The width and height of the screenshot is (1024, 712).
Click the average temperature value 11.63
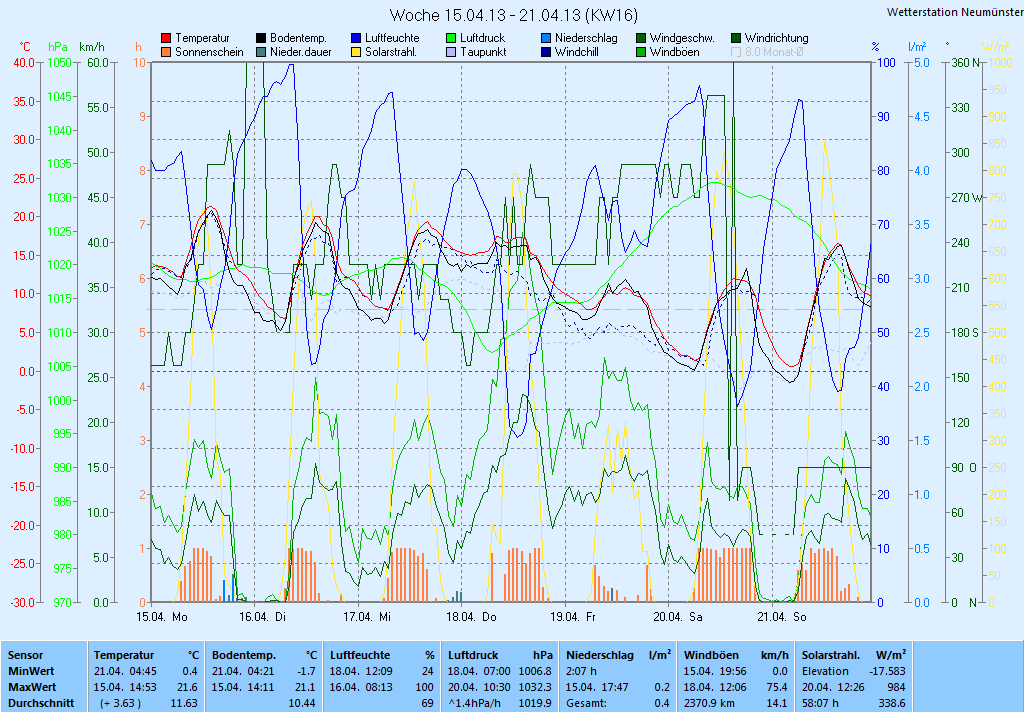[184, 704]
